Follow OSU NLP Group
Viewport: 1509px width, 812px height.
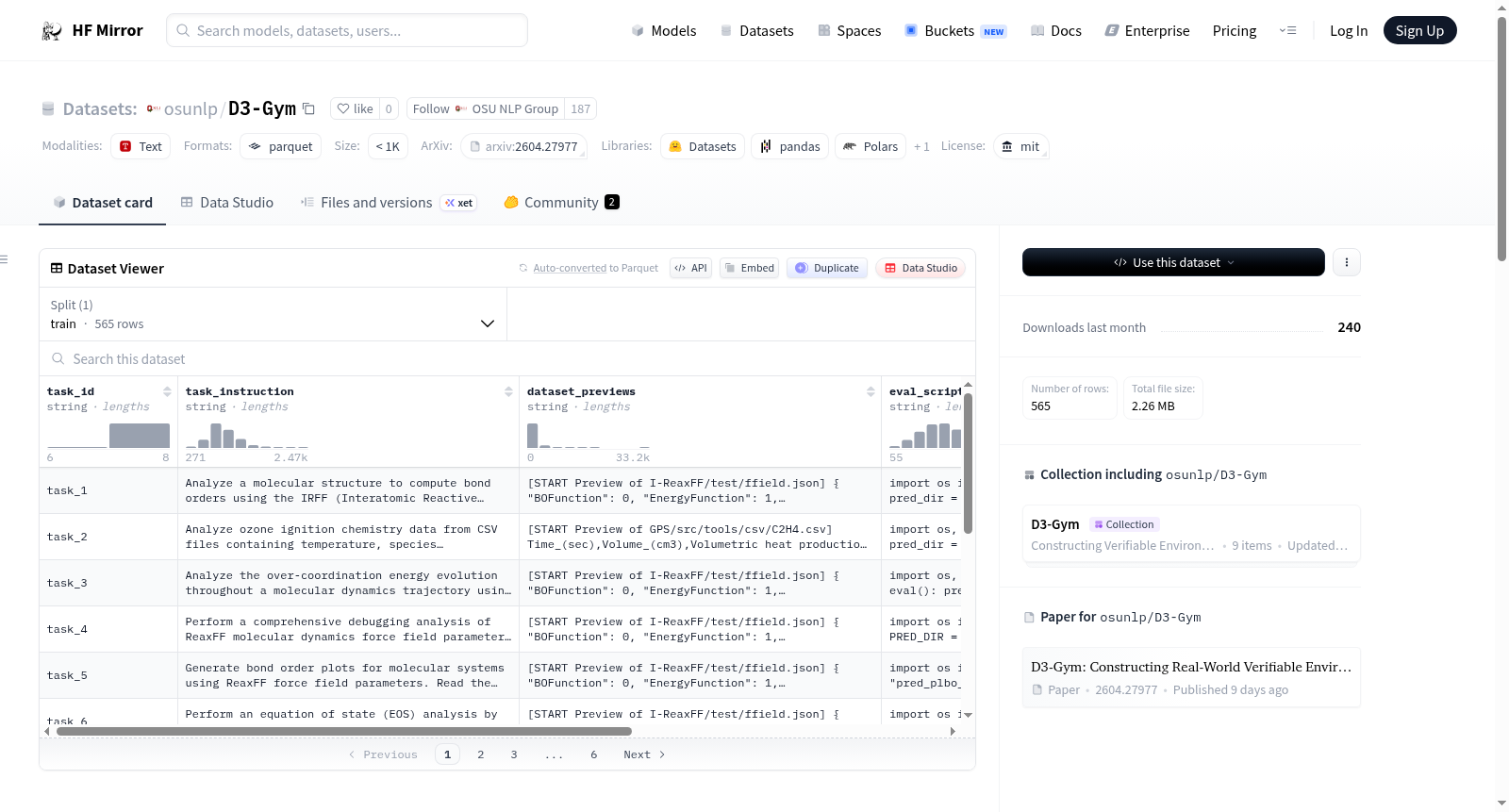[x=486, y=108]
